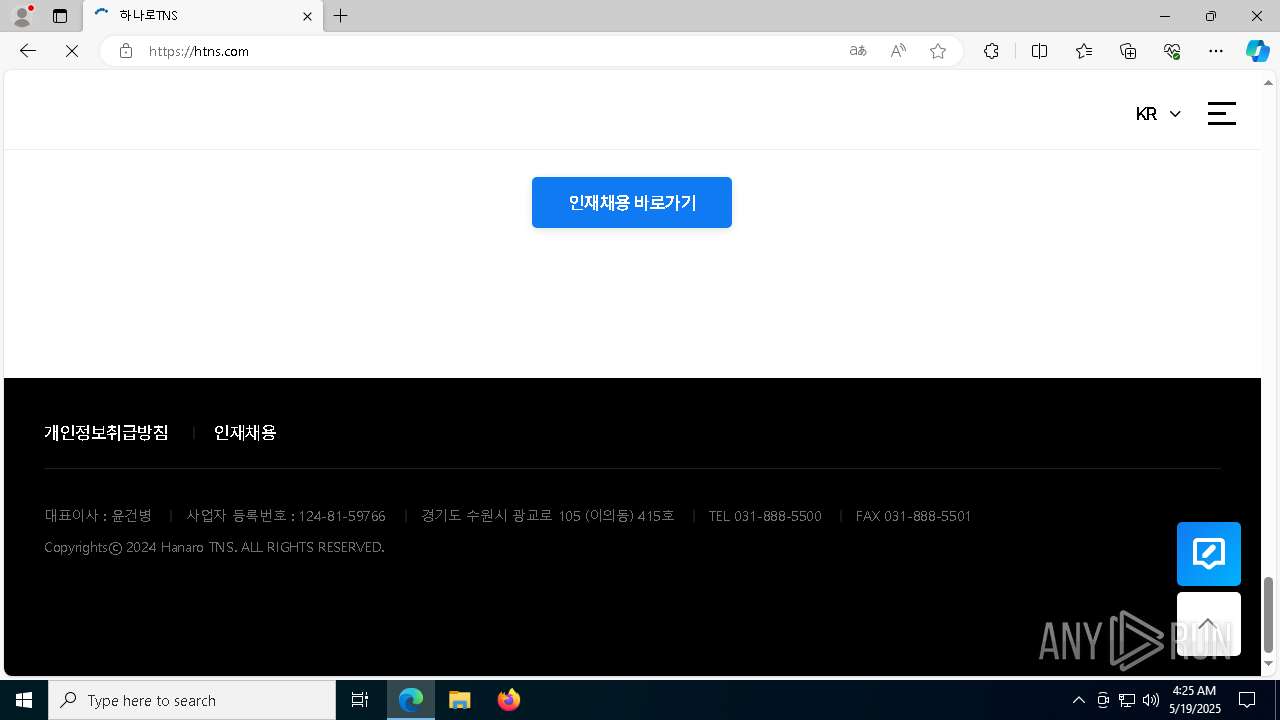Start Read aloud from address bar
1280x720 pixels.
[898, 51]
